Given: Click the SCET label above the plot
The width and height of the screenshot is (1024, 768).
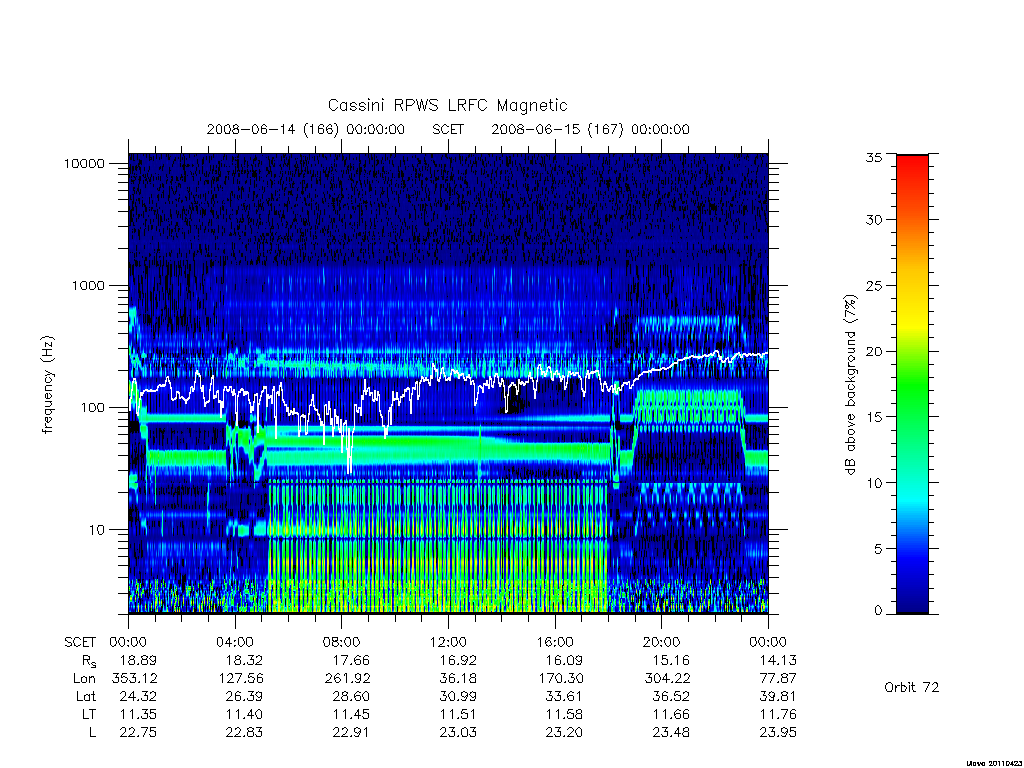Looking at the screenshot, I should click(448, 129).
